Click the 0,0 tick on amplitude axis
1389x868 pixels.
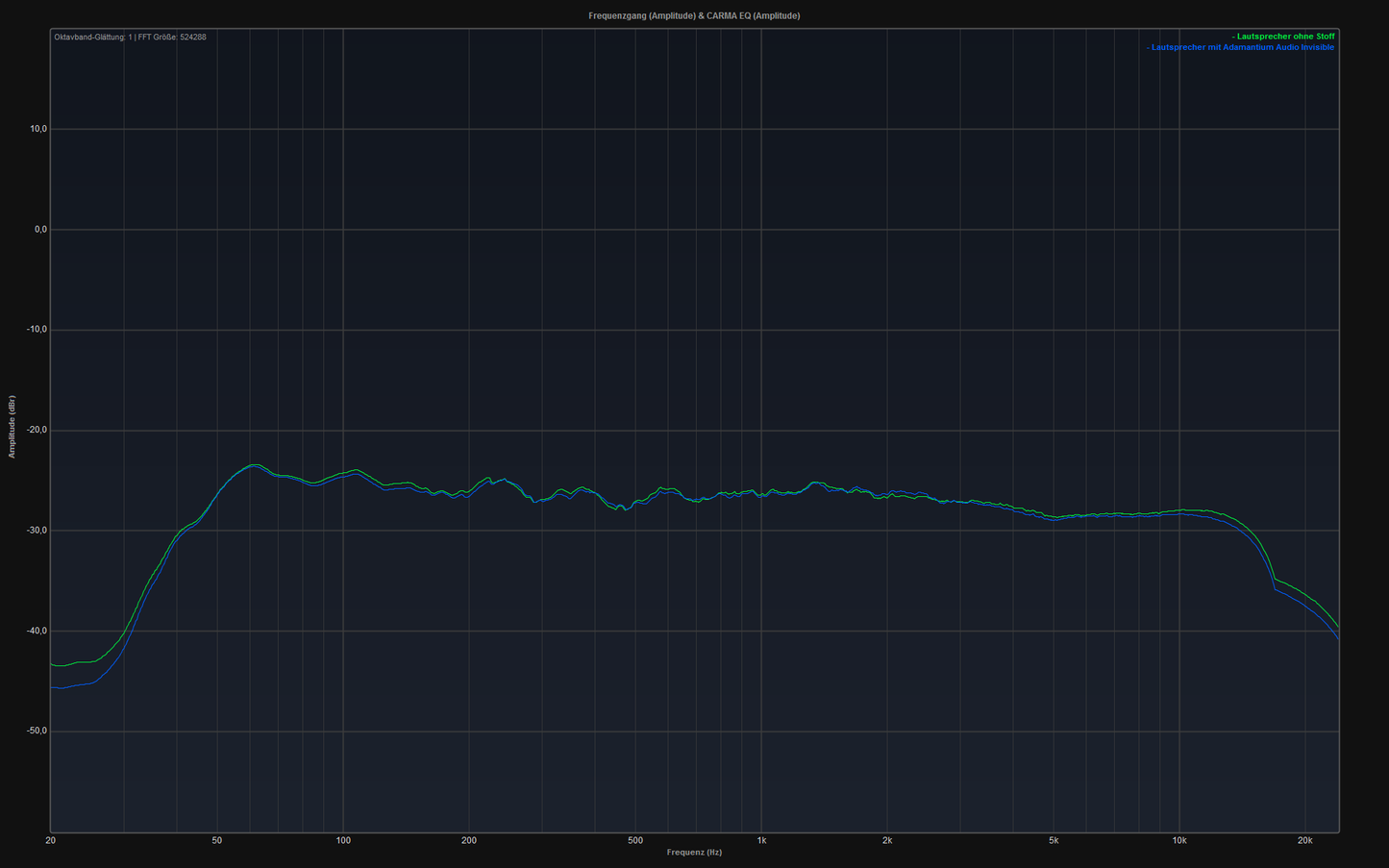point(40,230)
